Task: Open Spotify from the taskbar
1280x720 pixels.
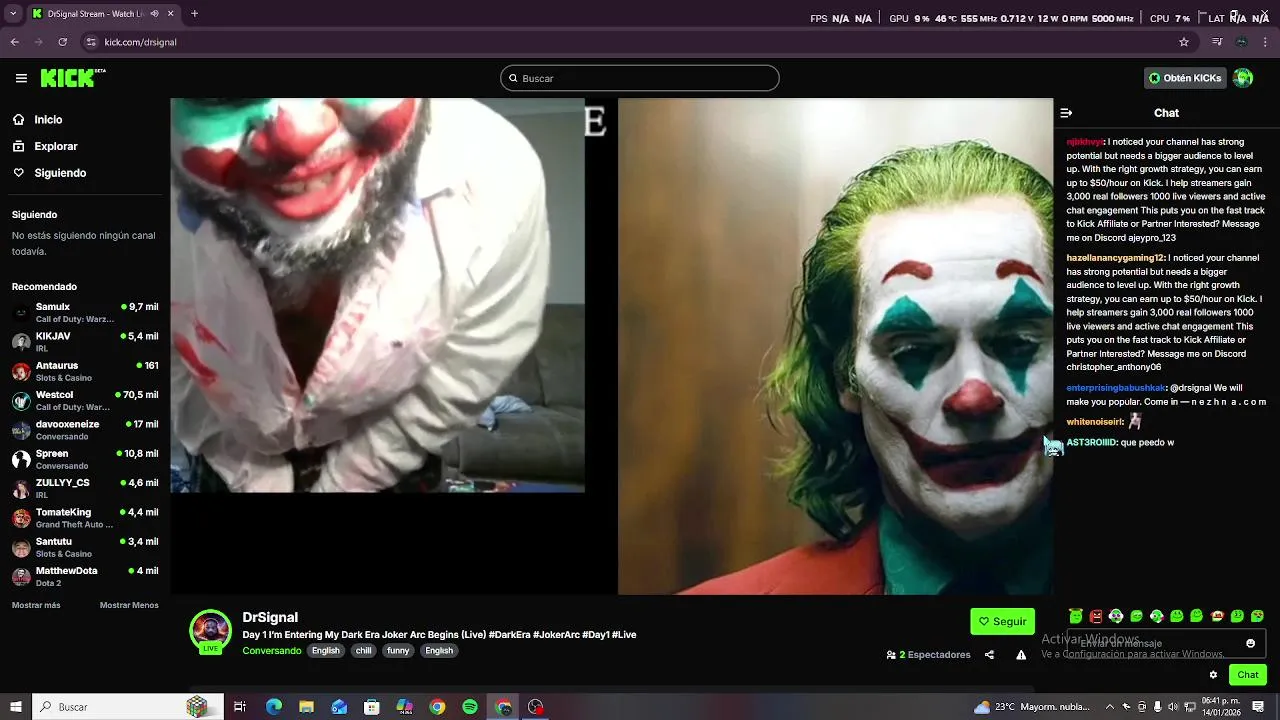Action: tap(470, 707)
